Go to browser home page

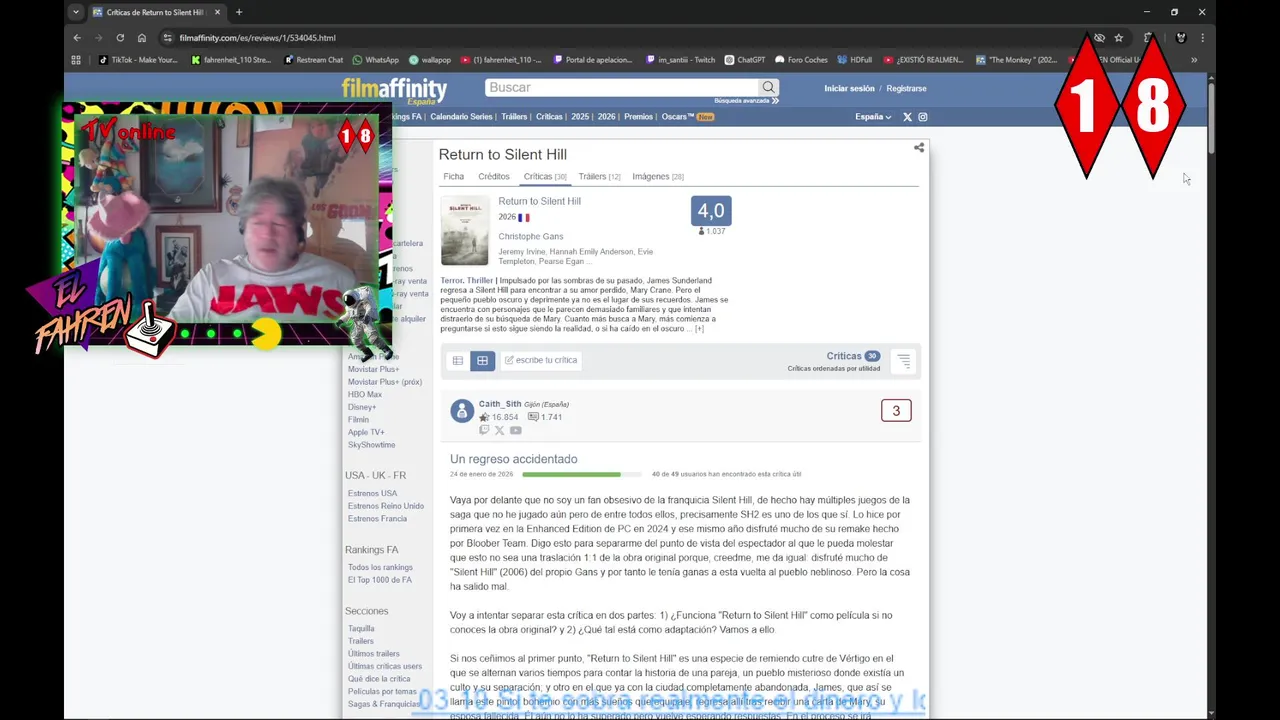click(142, 38)
